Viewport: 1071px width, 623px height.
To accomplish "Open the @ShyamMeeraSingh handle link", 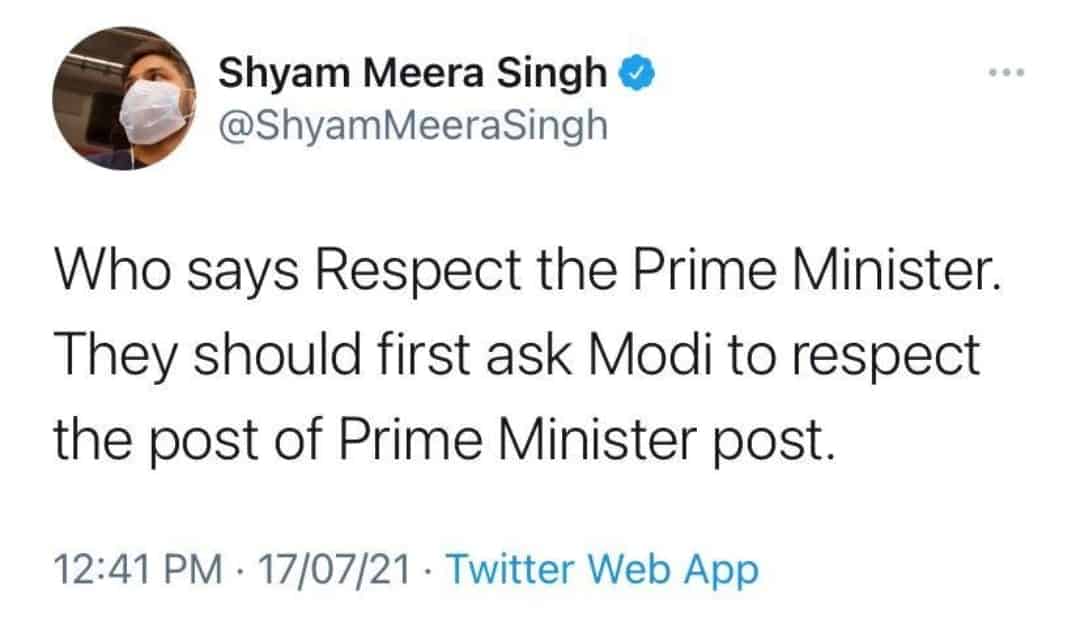I will click(413, 126).
